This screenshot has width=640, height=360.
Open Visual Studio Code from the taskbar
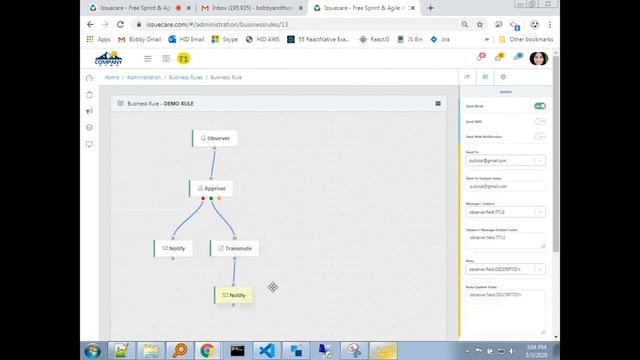click(267, 351)
